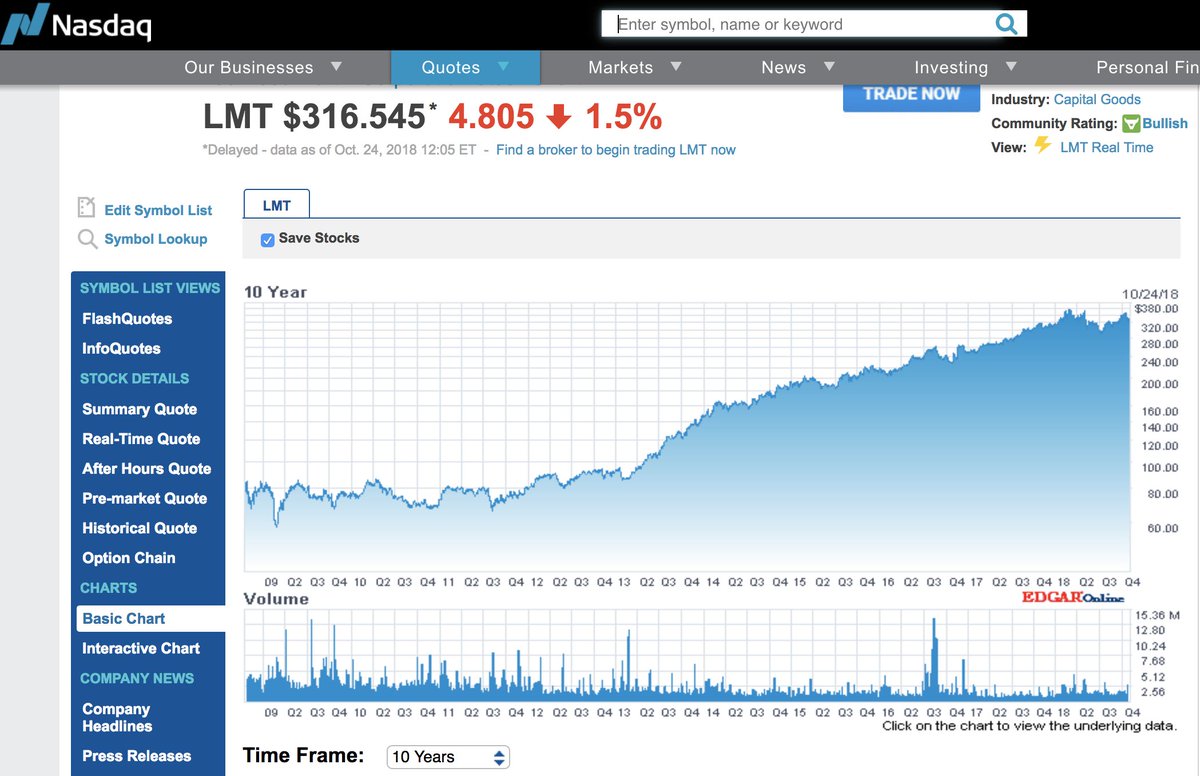
Task: Open FlashQuotes in sidebar
Action: [127, 319]
